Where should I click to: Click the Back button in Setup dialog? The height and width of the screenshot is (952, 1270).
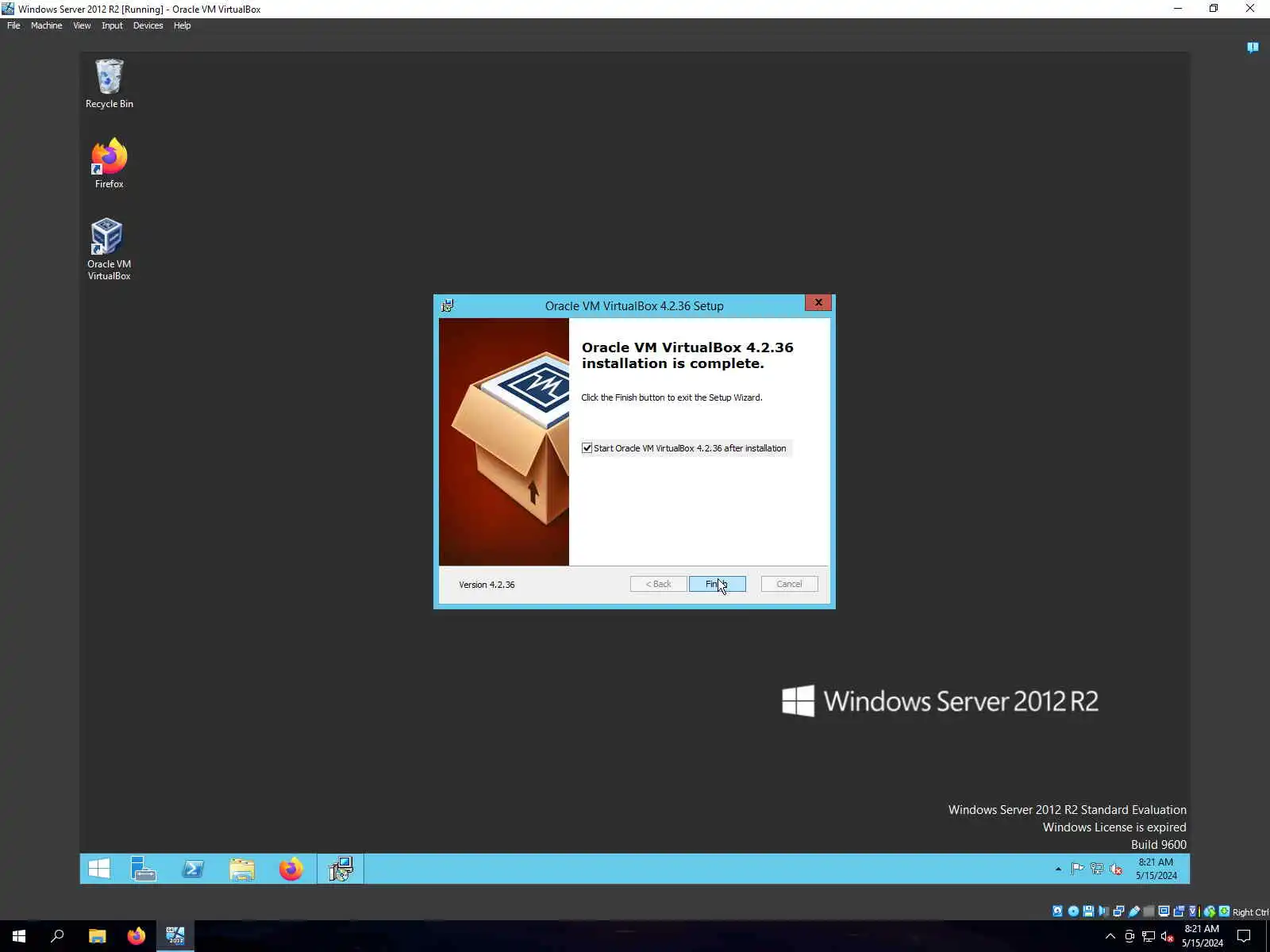(658, 584)
